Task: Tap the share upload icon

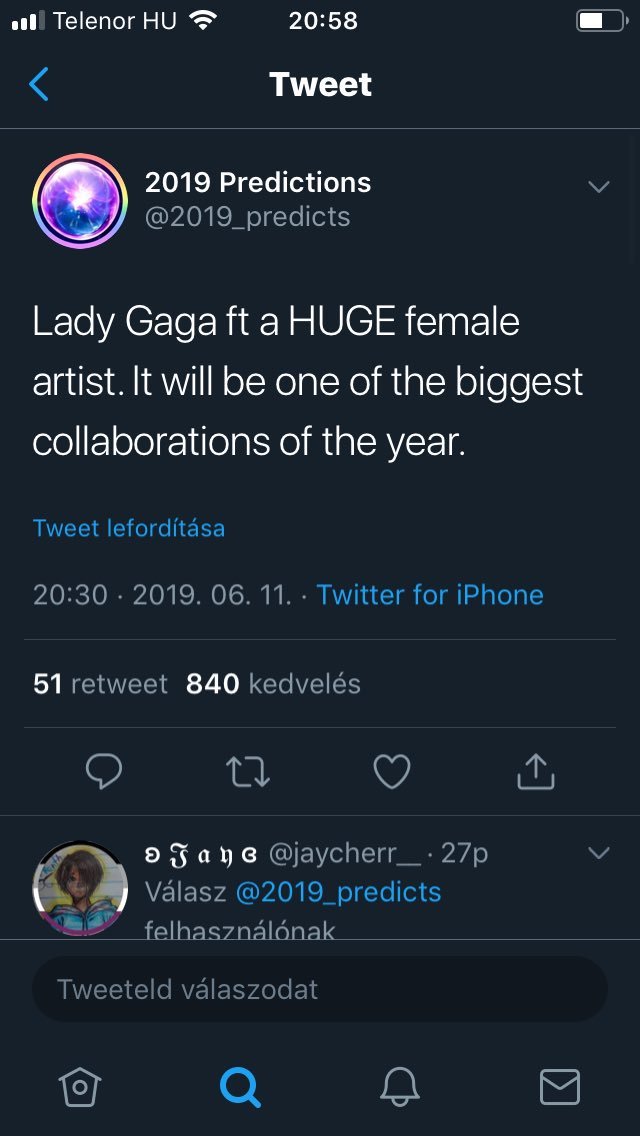Action: pos(535,771)
